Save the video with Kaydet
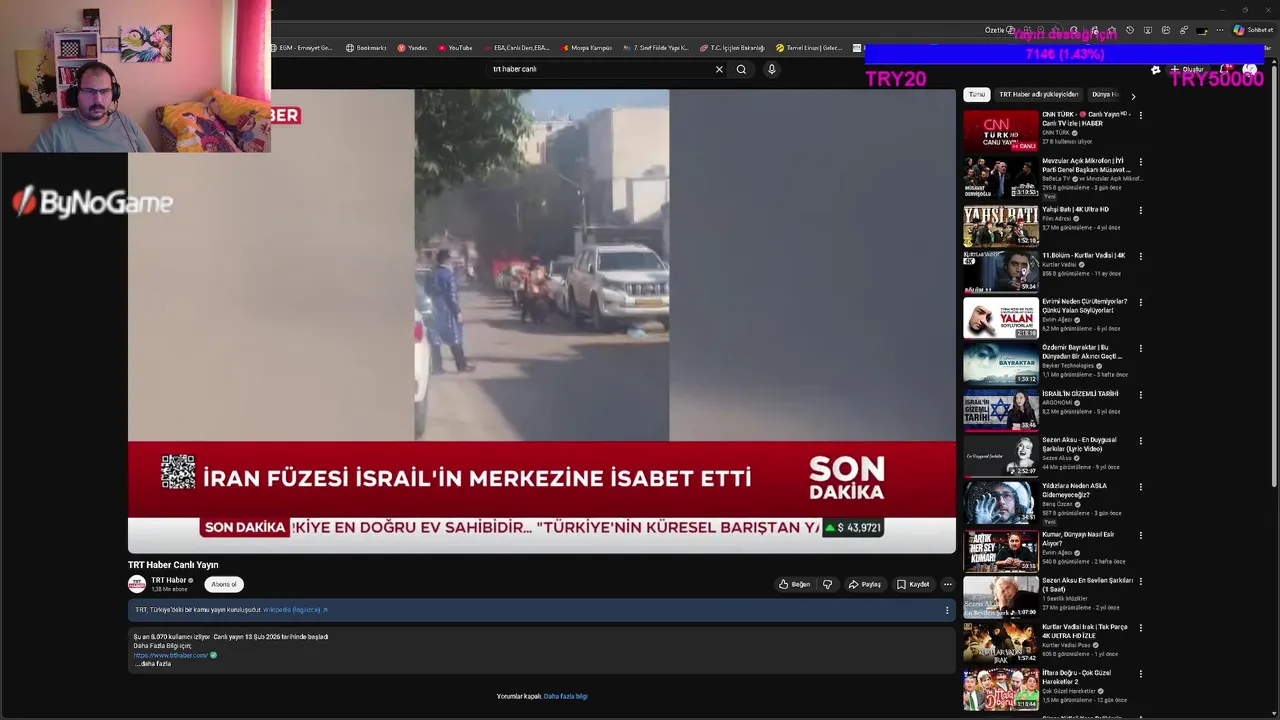The height and width of the screenshot is (720, 1280). [914, 584]
